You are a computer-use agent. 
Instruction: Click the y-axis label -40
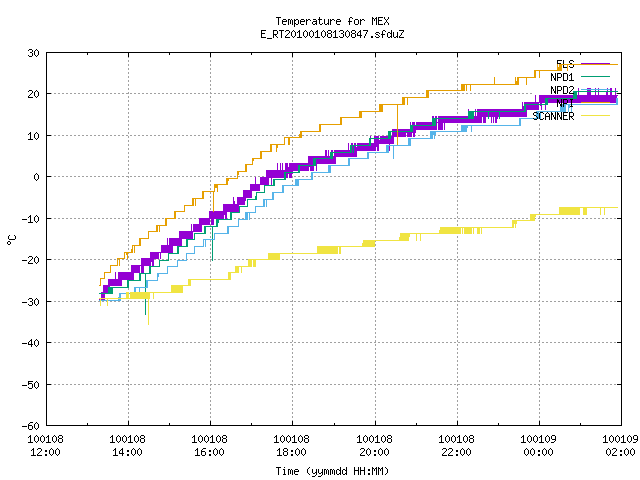(x=31, y=343)
